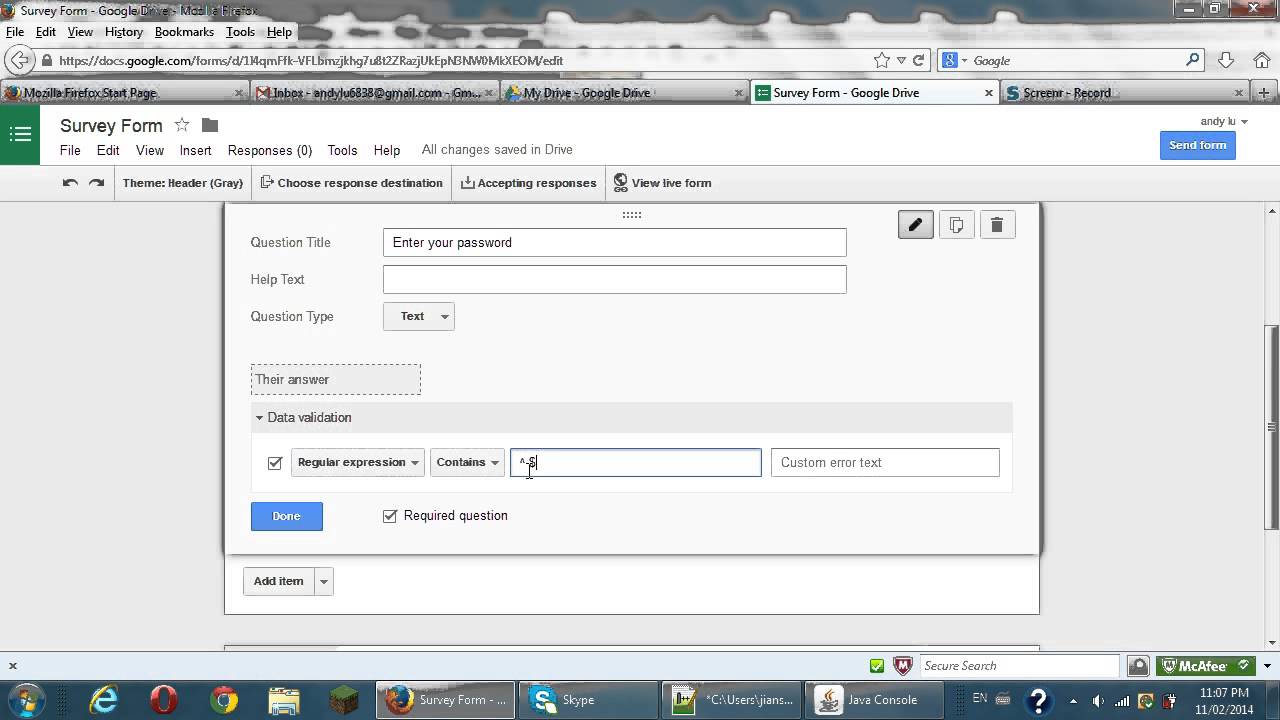Open the Question Type Text dropdown

pos(419,316)
